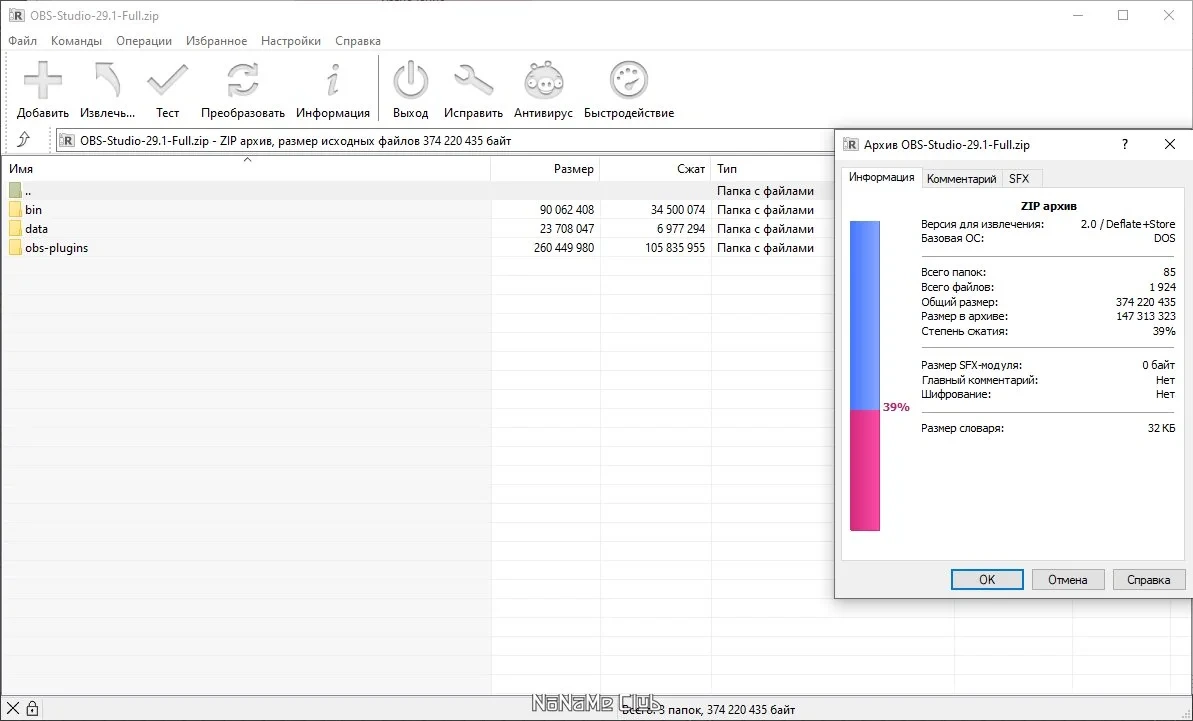
Task: Maximize the WinRAR main window
Action: pyautogui.click(x=1123, y=15)
